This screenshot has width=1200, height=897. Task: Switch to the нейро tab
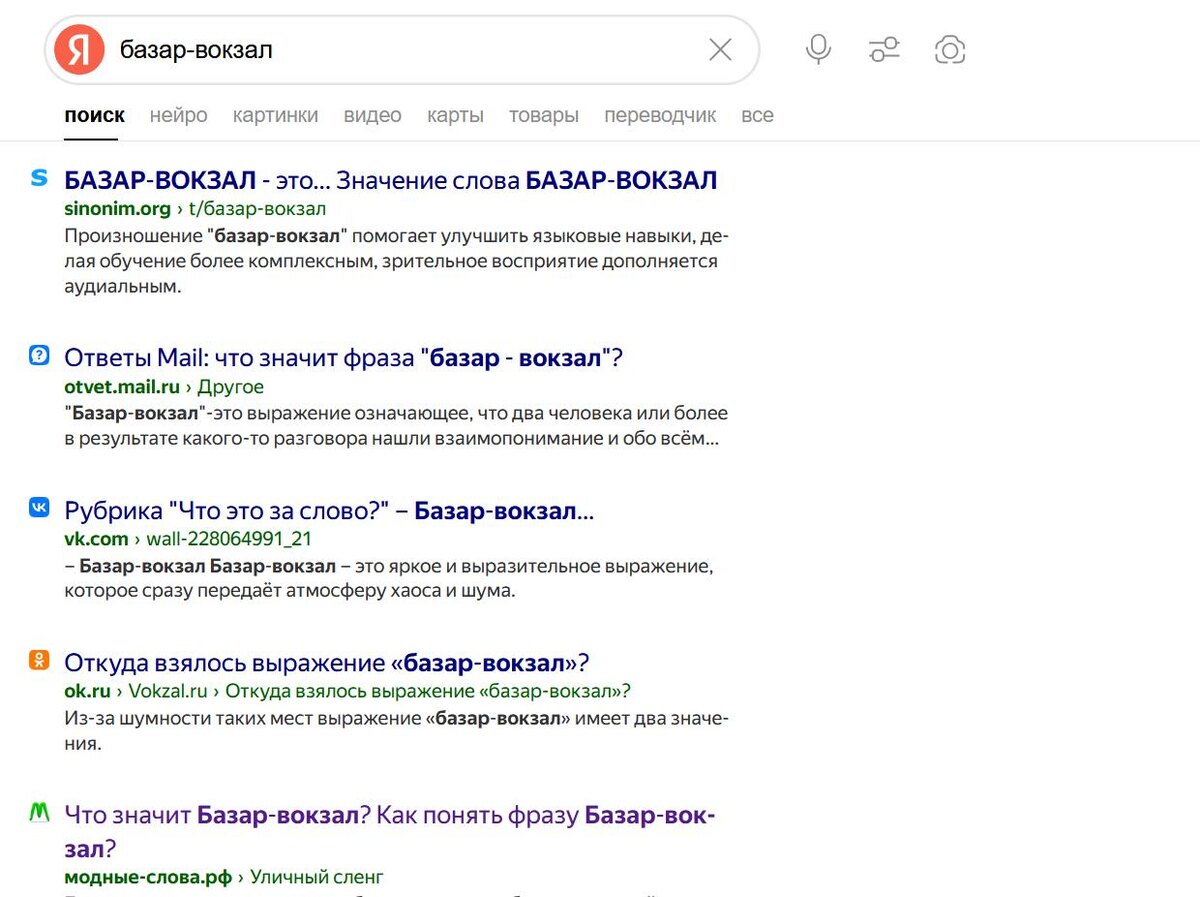click(179, 115)
